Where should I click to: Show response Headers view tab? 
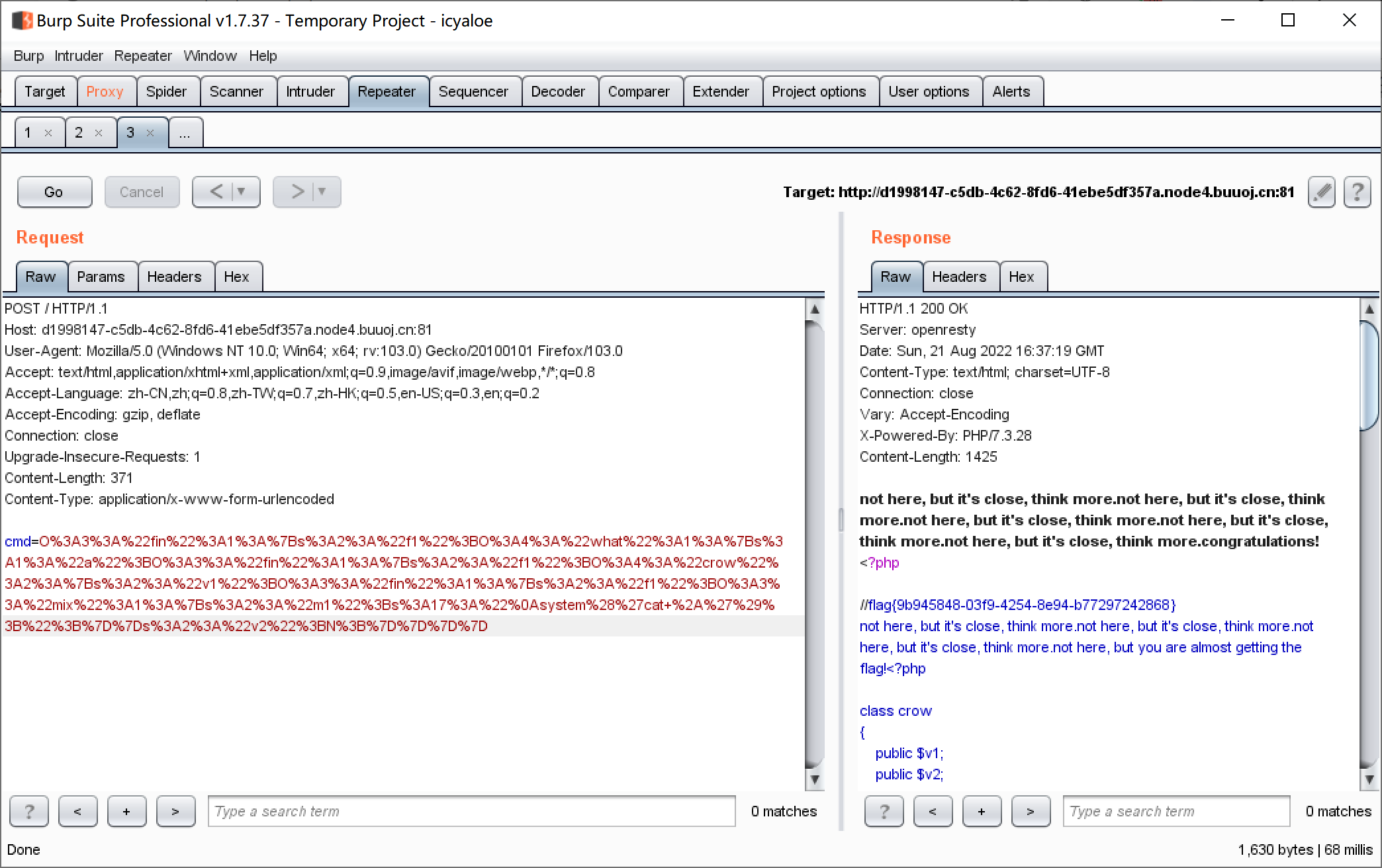[x=958, y=277]
